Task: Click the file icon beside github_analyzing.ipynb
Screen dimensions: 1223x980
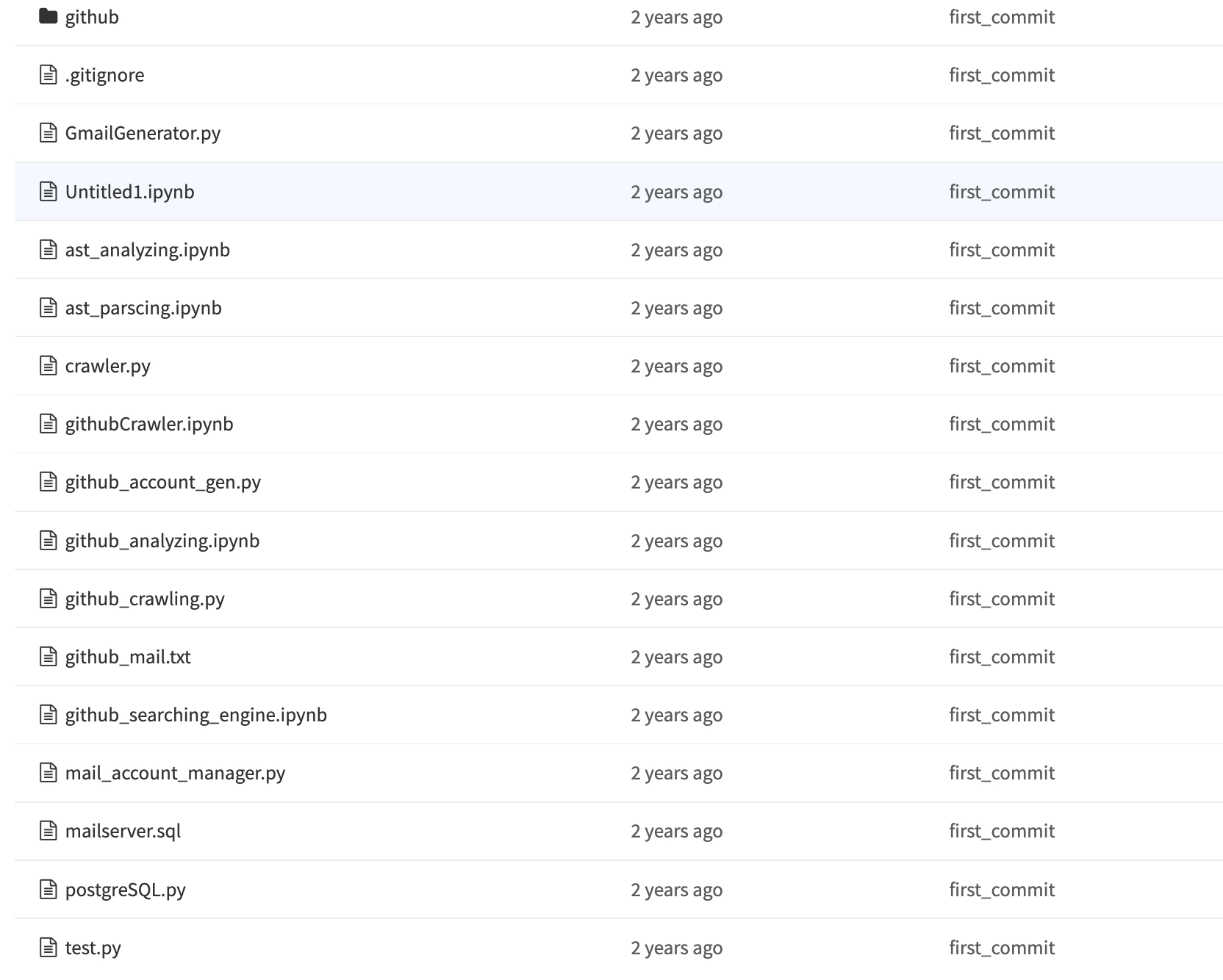Action: [x=48, y=541]
